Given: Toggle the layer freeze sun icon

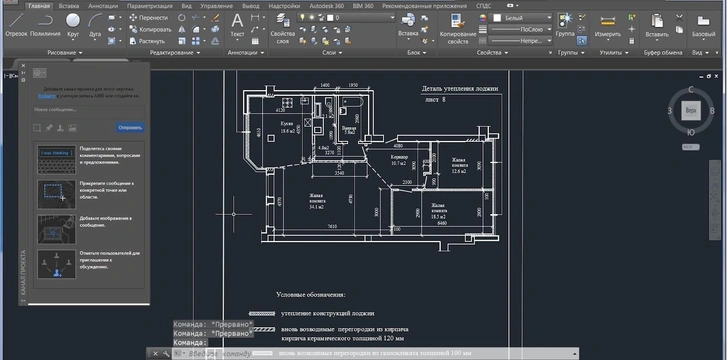Looking at the screenshot, I should 311,18.
